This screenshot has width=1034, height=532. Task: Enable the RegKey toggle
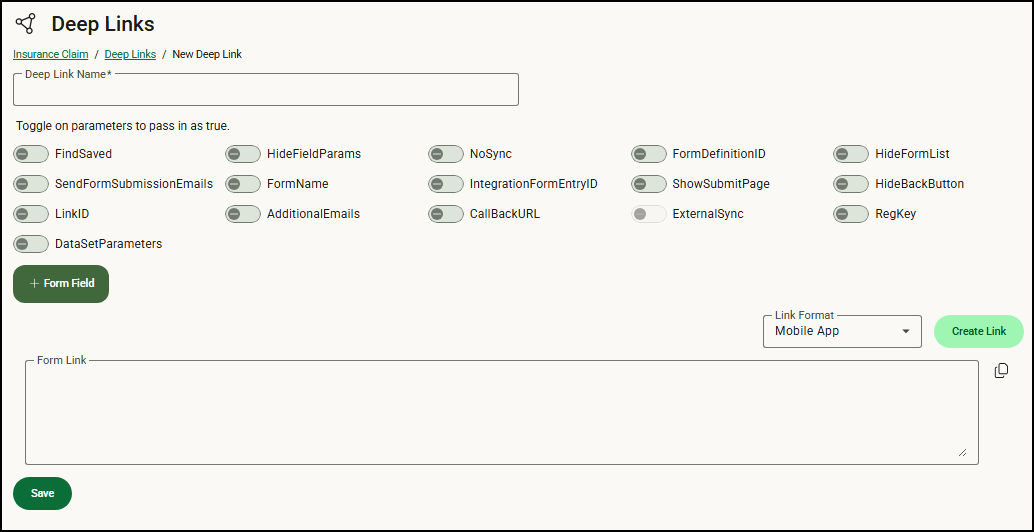(851, 214)
